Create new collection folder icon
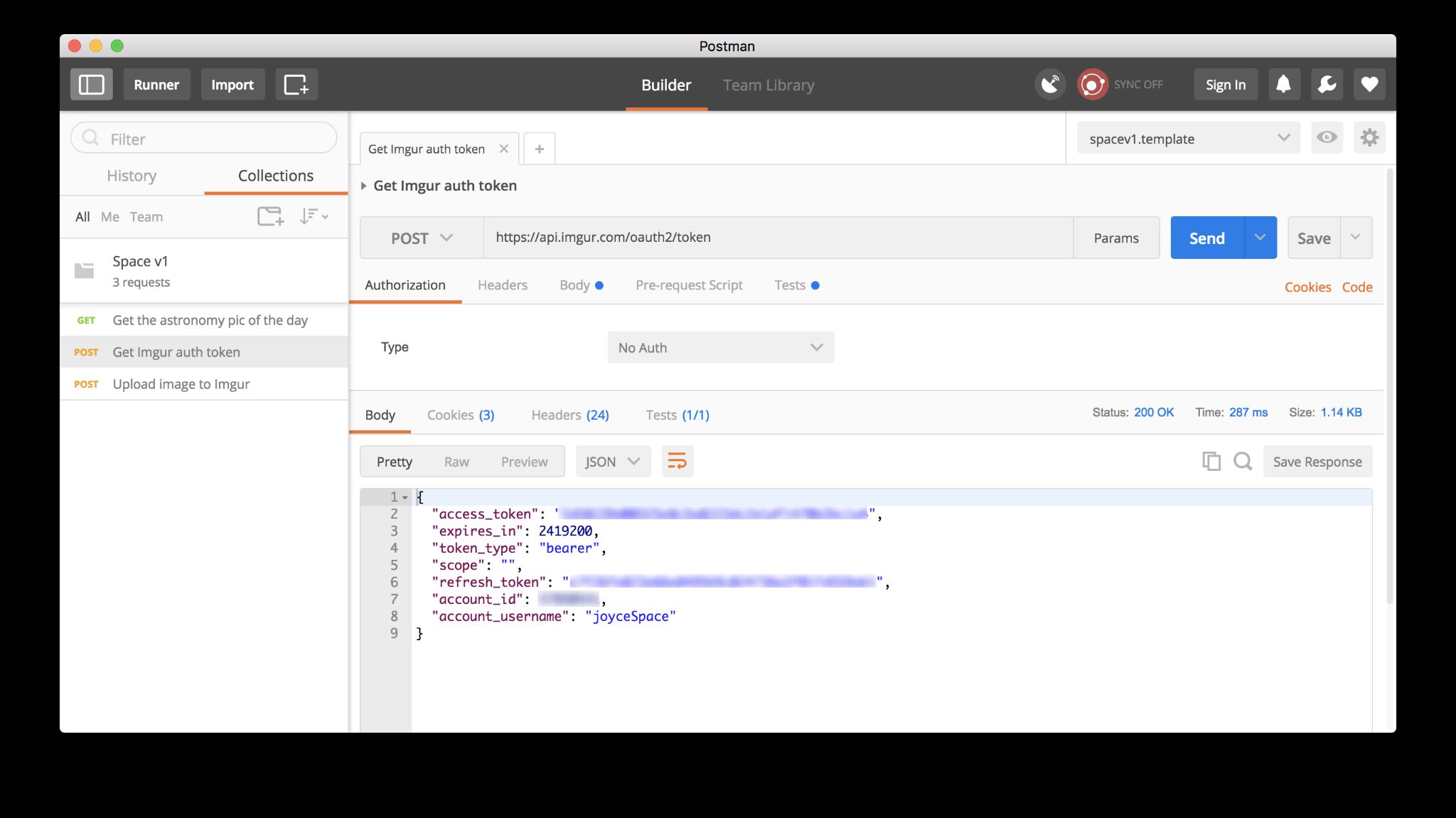Viewport: 1456px width, 818px height. [270, 216]
